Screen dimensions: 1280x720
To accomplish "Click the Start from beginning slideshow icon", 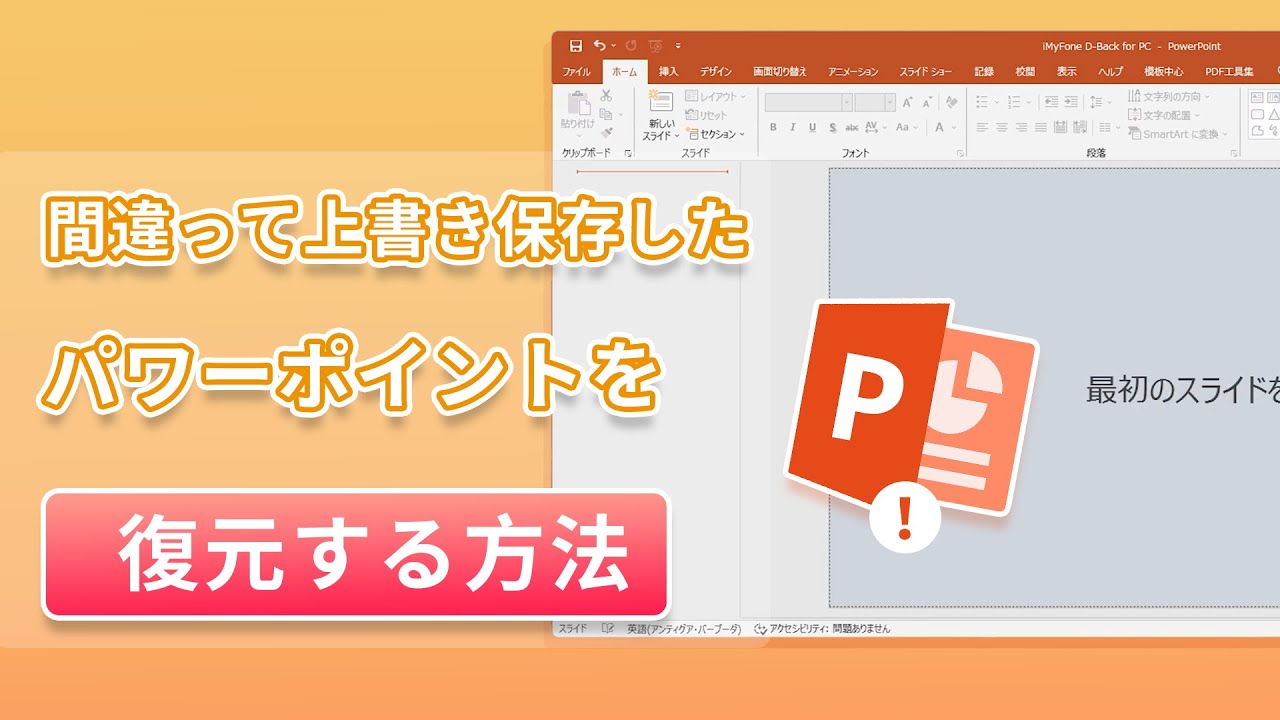I will [x=655, y=46].
